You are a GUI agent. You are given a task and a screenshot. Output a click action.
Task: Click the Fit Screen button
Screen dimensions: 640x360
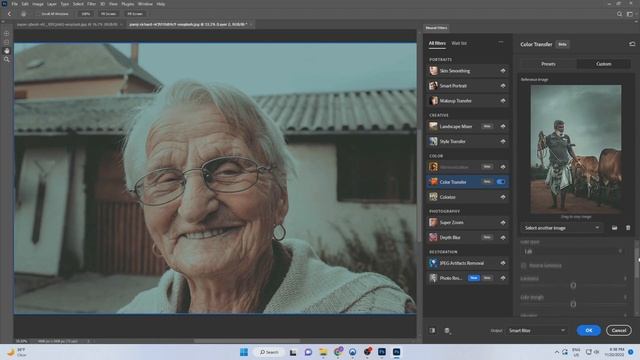point(108,14)
